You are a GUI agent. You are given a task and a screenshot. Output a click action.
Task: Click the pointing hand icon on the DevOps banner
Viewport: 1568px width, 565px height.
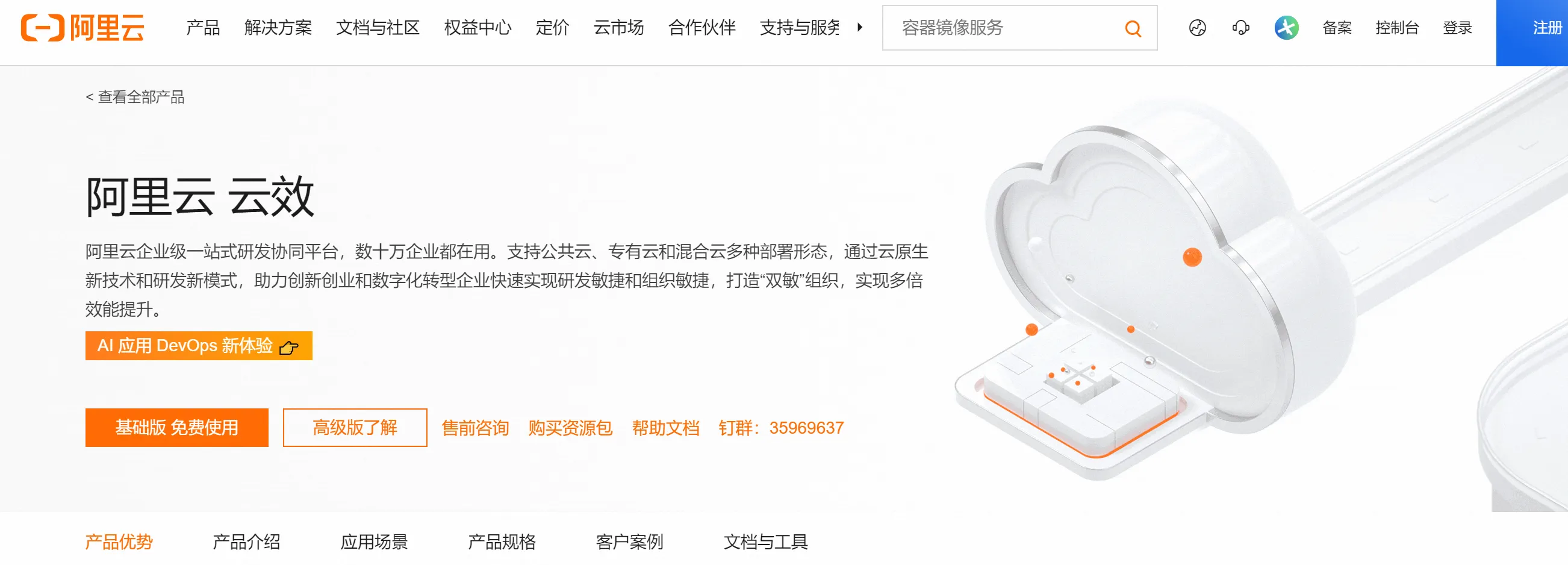288,347
